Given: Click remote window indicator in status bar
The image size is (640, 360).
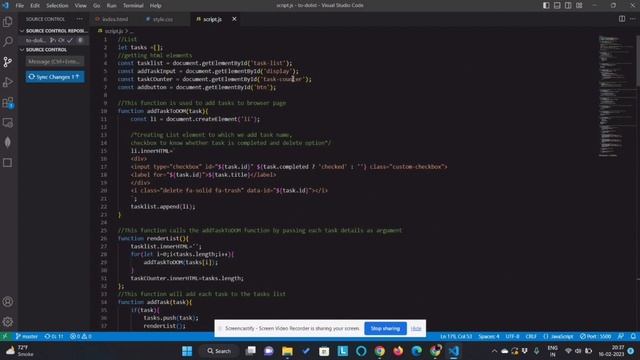Looking at the screenshot, I should click(5, 336).
